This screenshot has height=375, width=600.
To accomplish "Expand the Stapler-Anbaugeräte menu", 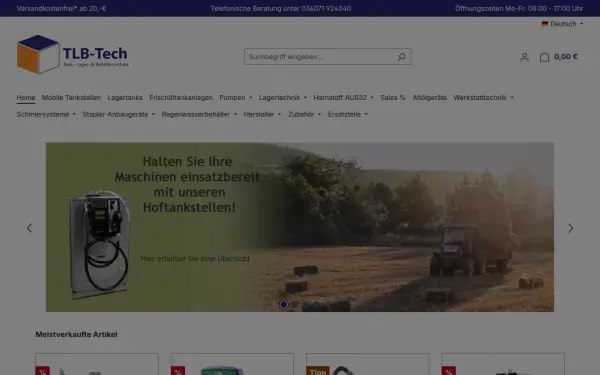I will (x=119, y=114).
